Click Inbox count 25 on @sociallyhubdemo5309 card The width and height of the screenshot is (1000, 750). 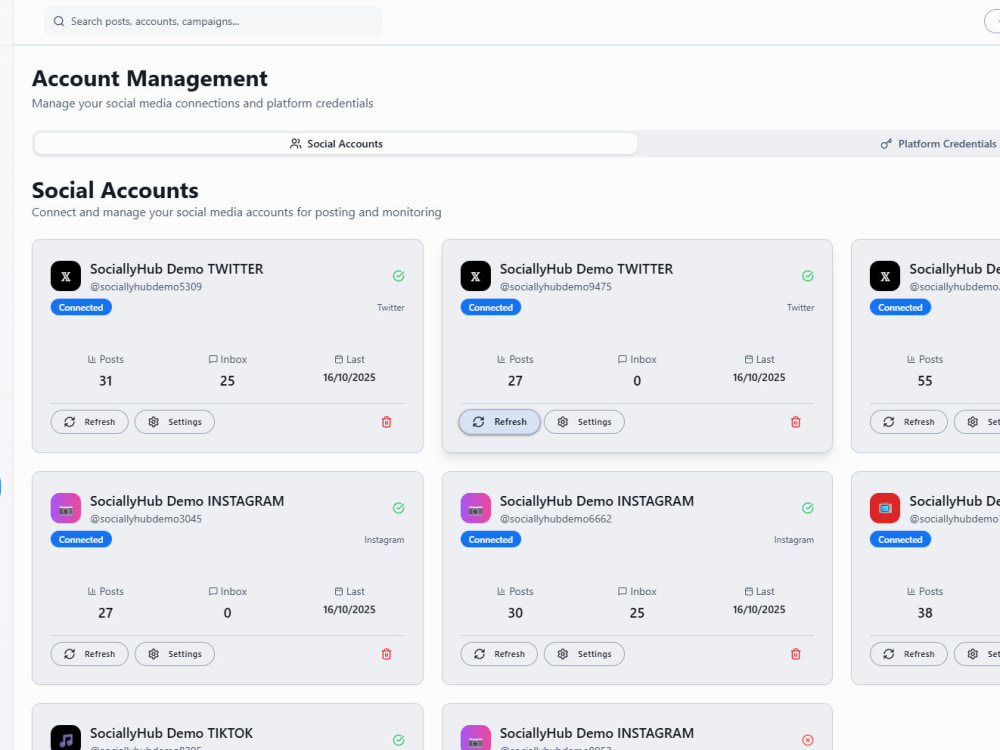(227, 381)
